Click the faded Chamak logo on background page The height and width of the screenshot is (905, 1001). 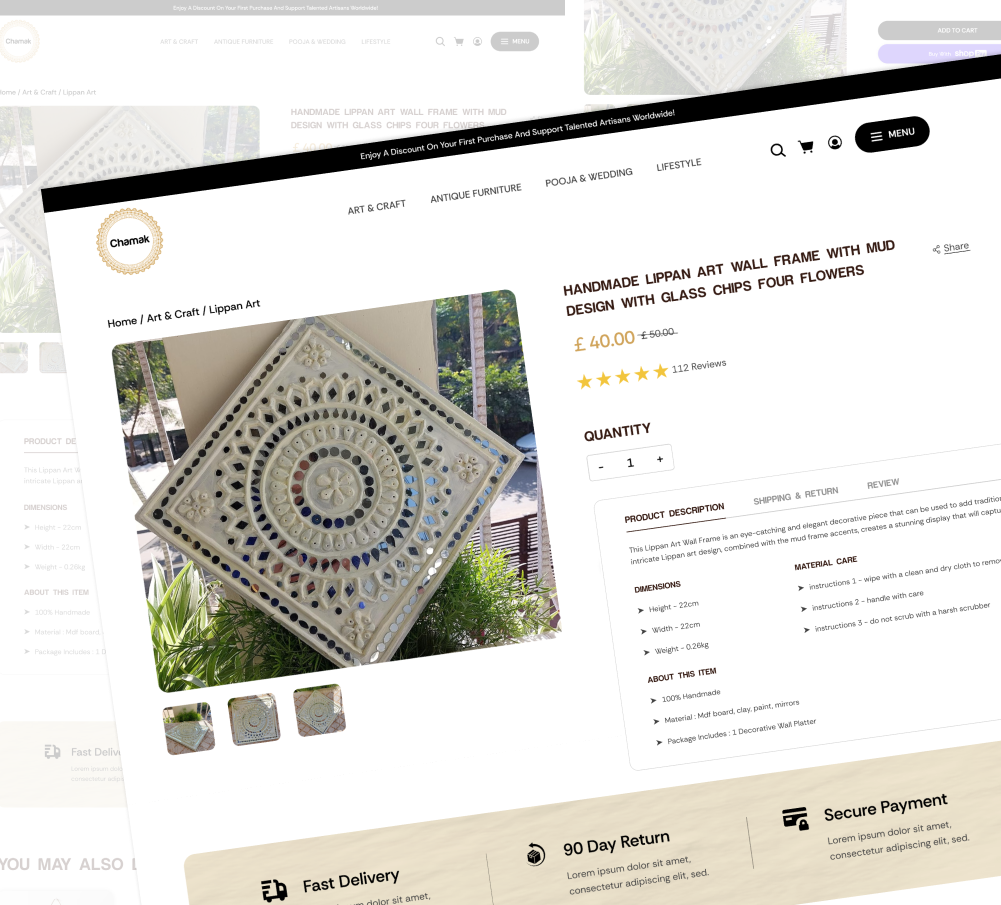point(19,41)
